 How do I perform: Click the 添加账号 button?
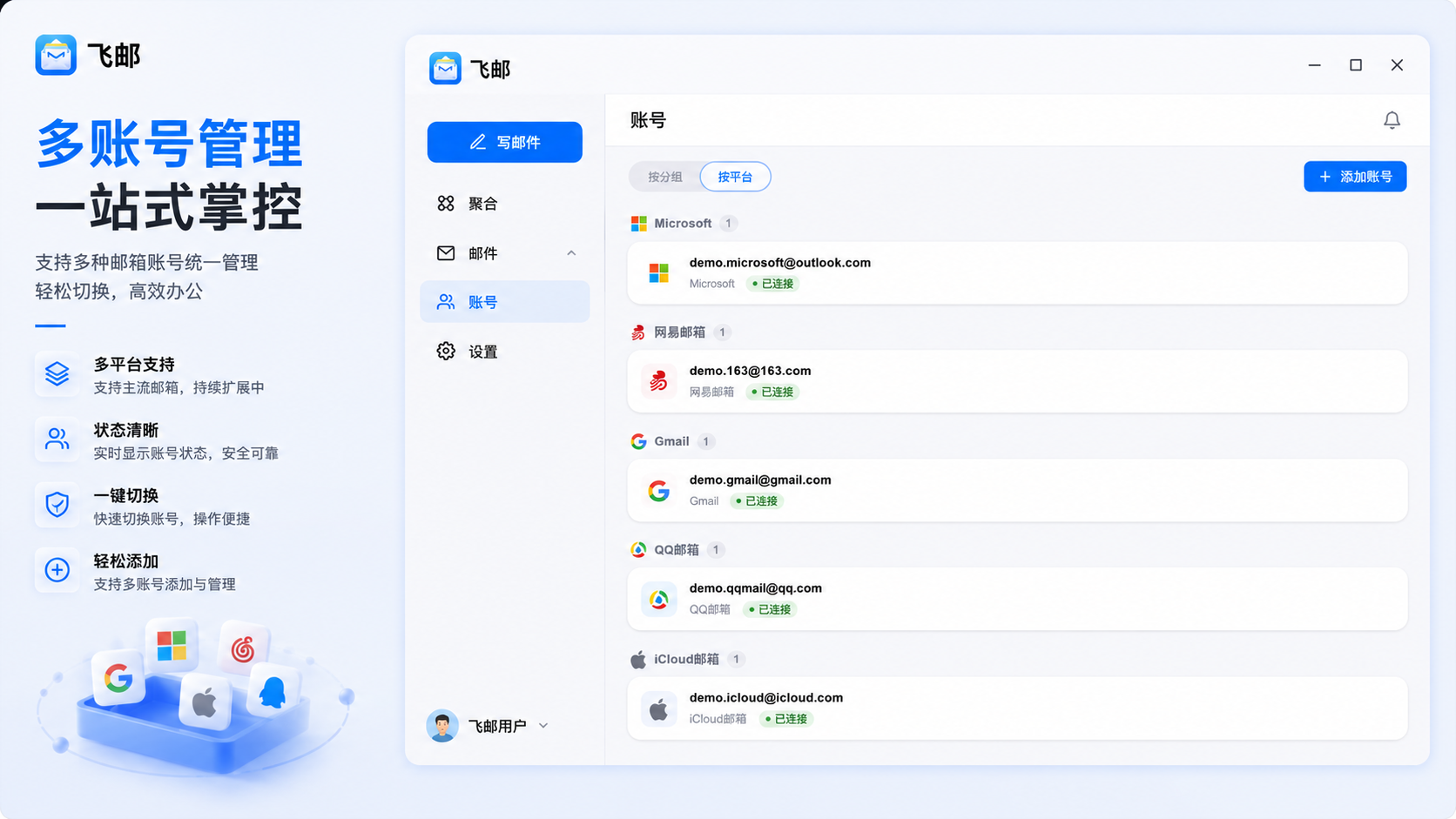pyautogui.click(x=1355, y=177)
